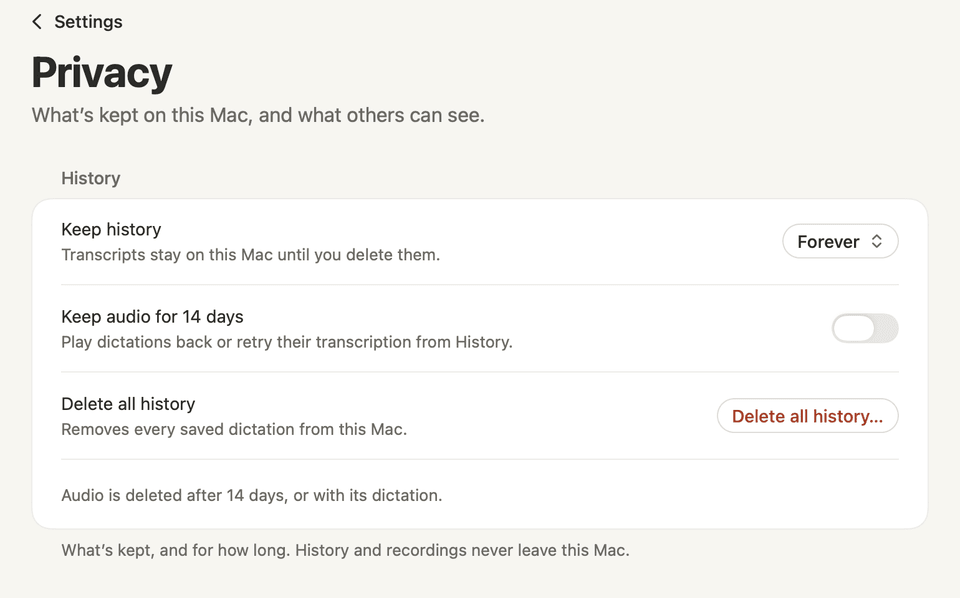Click the Delete all history… button
The width and height of the screenshot is (960, 598).
click(807, 416)
